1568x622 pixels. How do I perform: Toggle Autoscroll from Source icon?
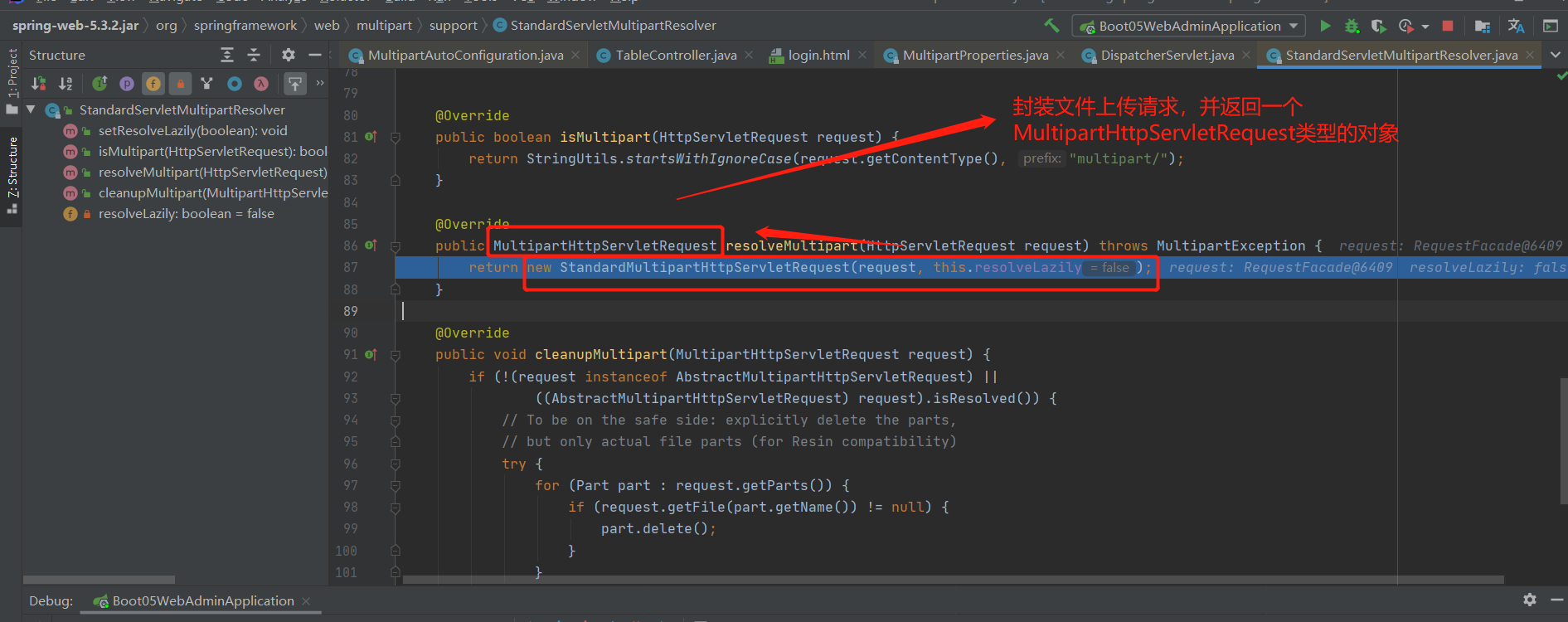[295, 83]
